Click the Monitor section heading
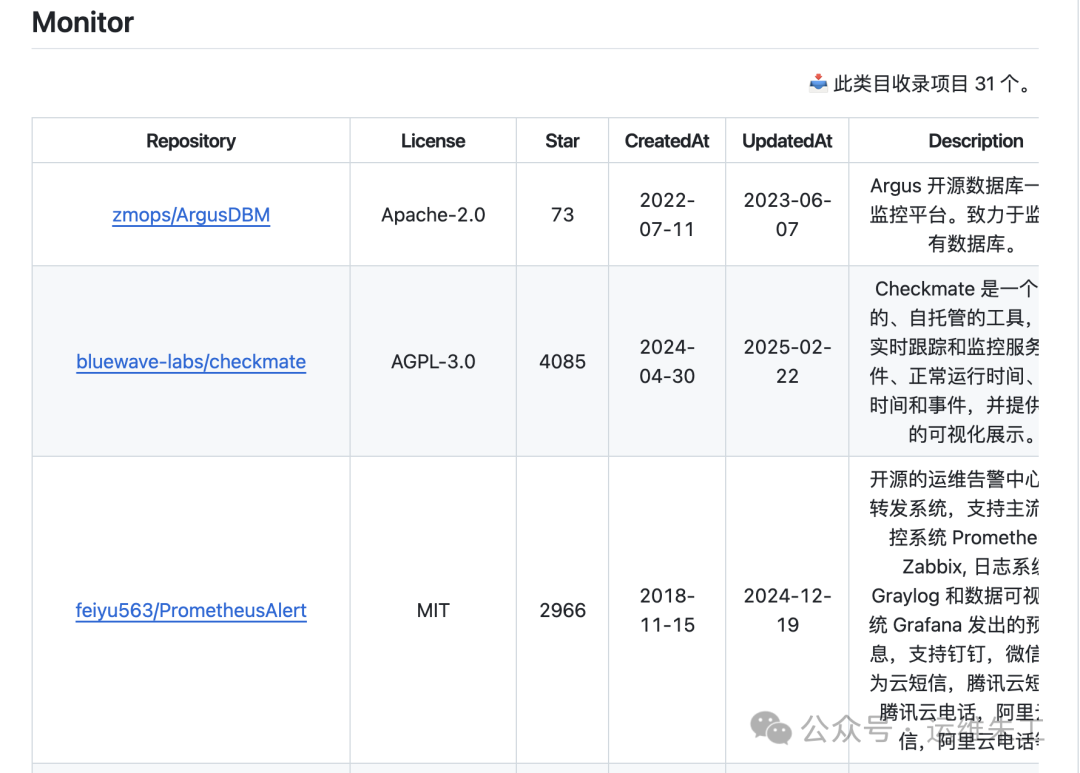This screenshot has width=1080, height=773. click(x=83, y=22)
